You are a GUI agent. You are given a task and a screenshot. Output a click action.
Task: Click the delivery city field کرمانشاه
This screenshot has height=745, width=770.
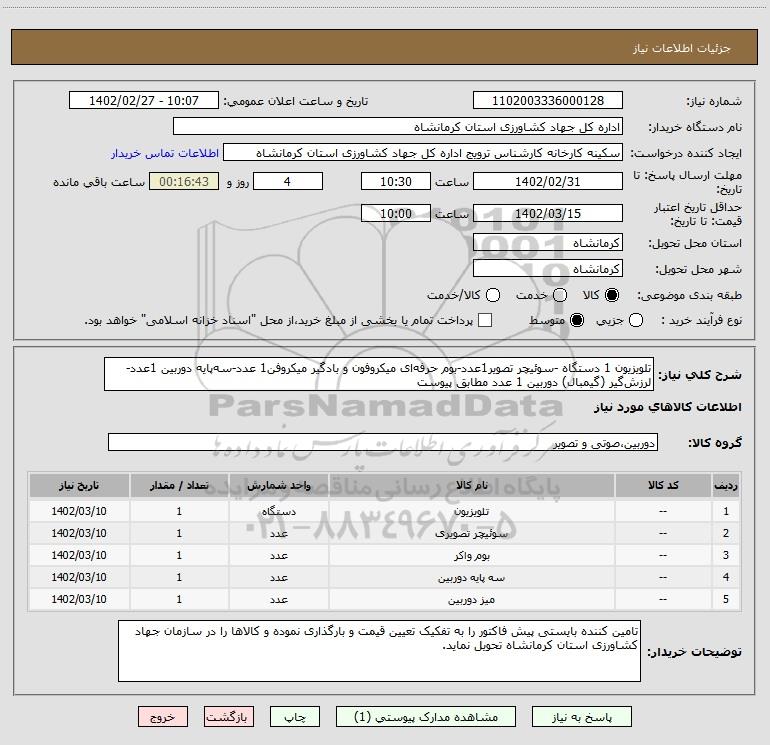pos(548,269)
